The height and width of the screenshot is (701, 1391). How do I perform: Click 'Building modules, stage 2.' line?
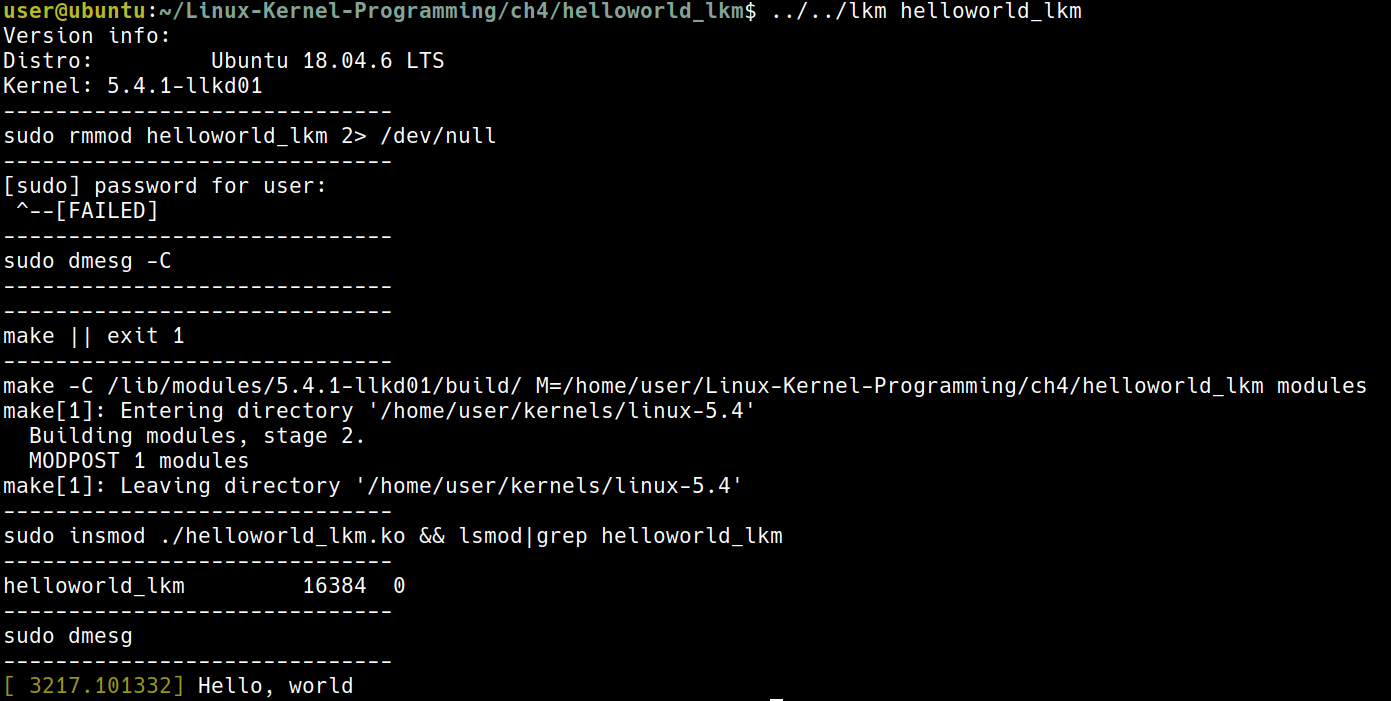[x=197, y=436]
